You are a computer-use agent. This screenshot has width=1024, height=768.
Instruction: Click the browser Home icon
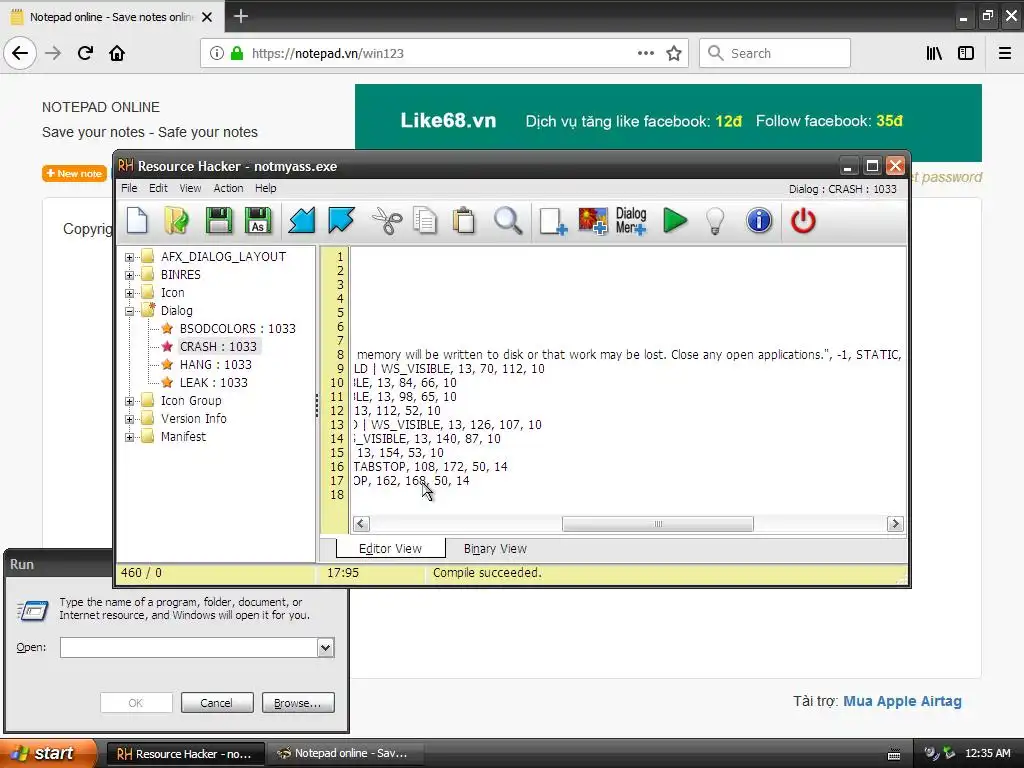click(x=117, y=53)
